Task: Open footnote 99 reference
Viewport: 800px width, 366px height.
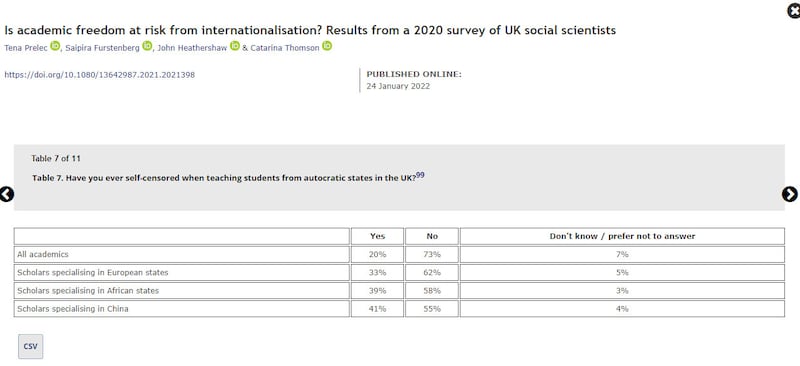Action: tap(420, 175)
